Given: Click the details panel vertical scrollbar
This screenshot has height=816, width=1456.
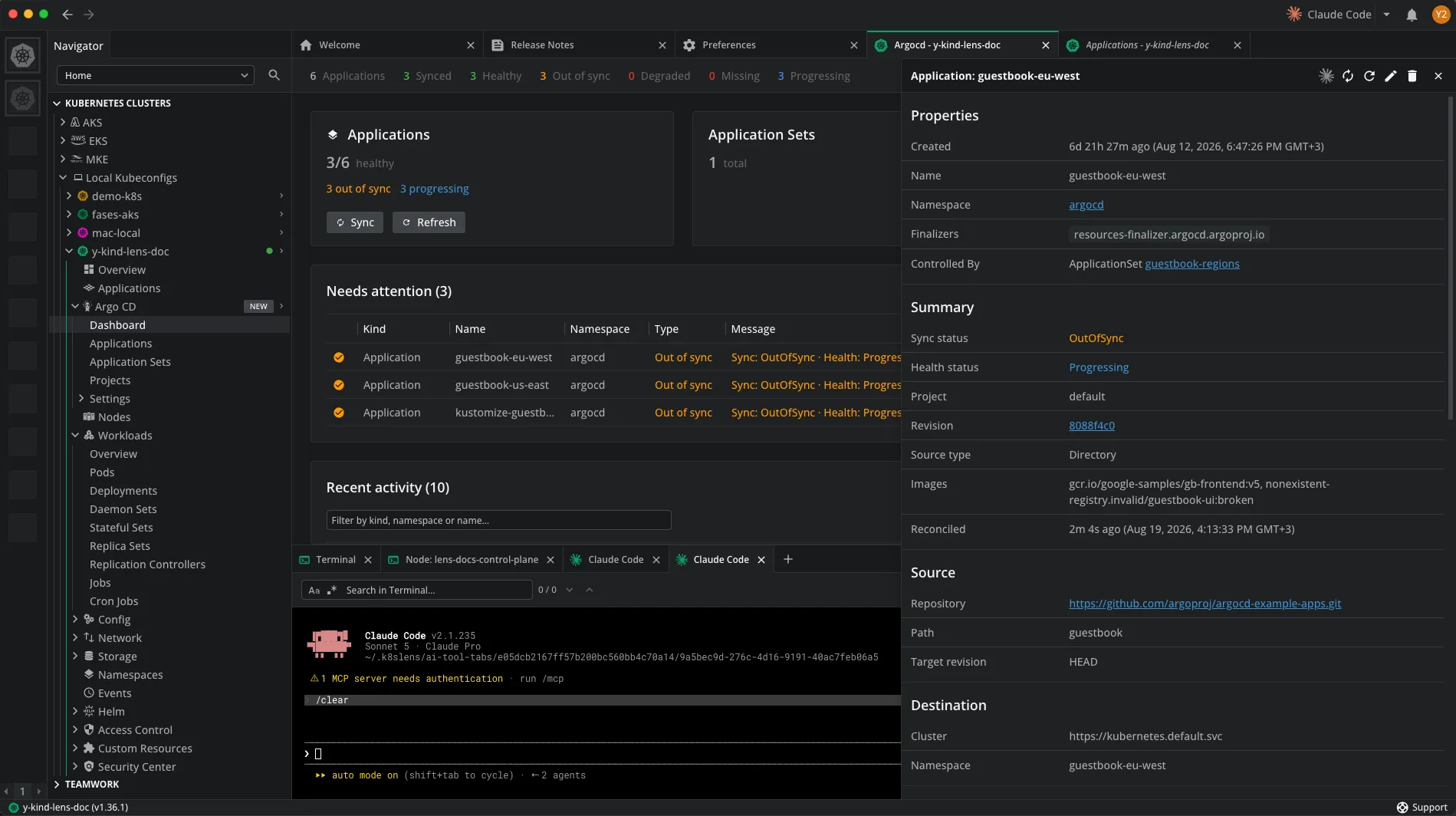Looking at the screenshot, I should tap(1450, 257).
